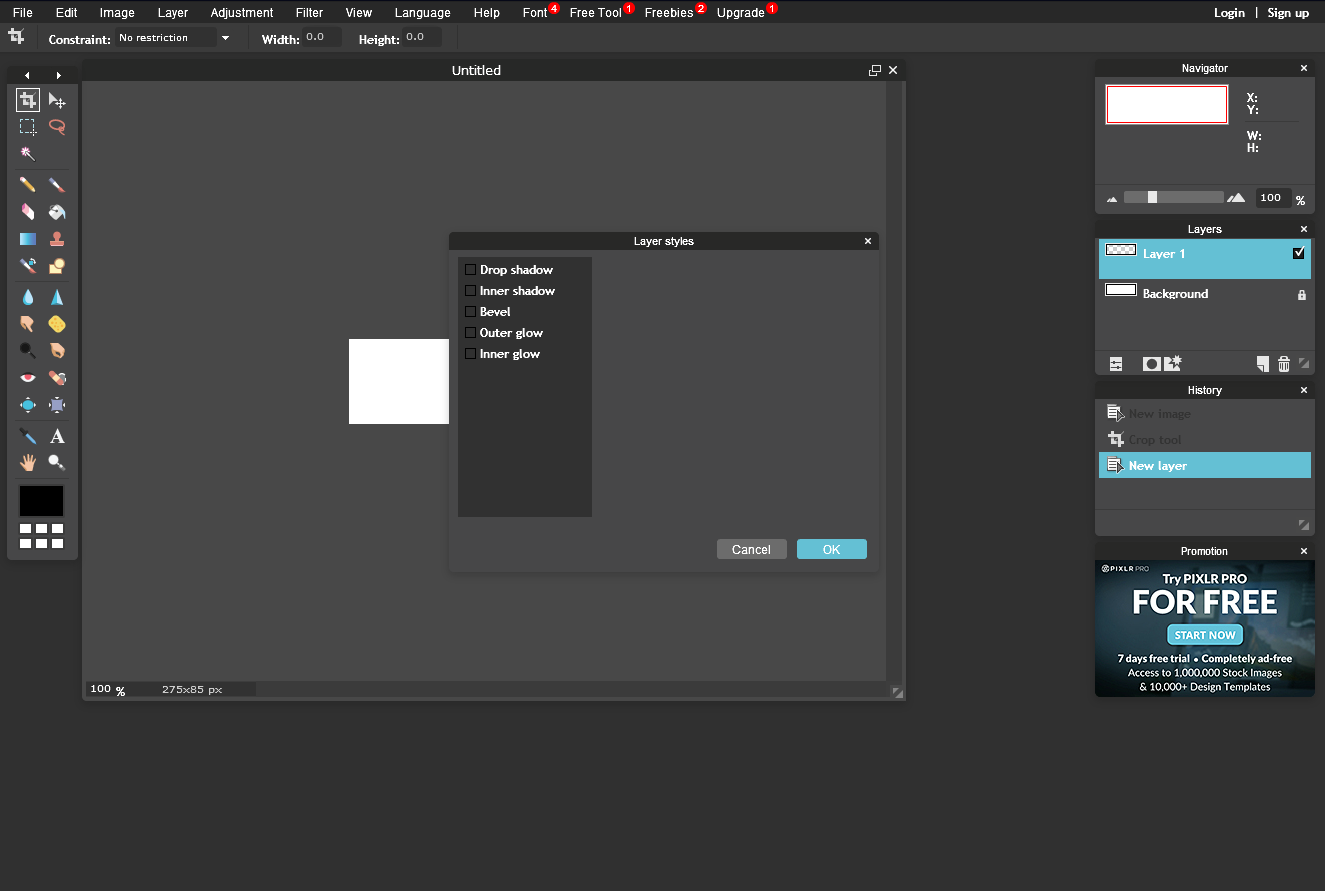Click OK in Layer styles dialog
The height and width of the screenshot is (891, 1325).
(x=831, y=549)
